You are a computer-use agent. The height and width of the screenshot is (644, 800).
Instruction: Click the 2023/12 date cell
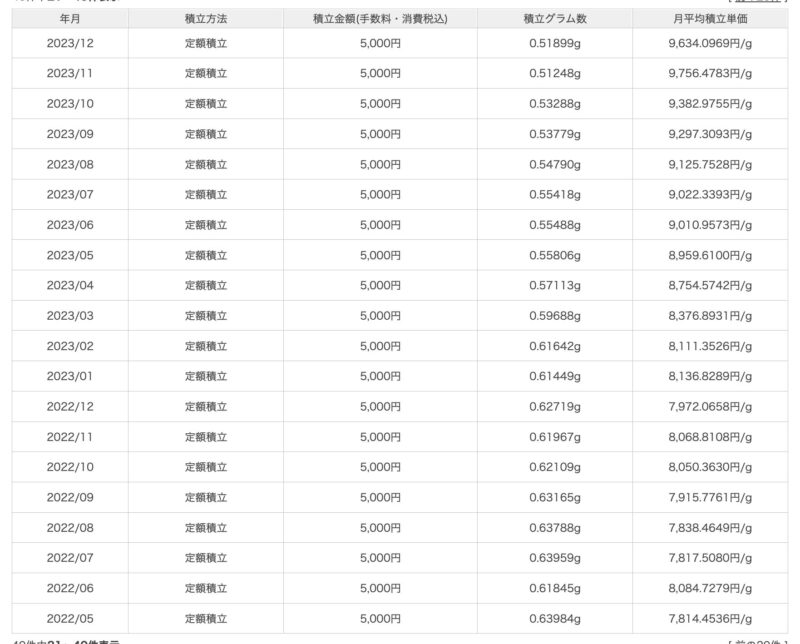pos(70,44)
